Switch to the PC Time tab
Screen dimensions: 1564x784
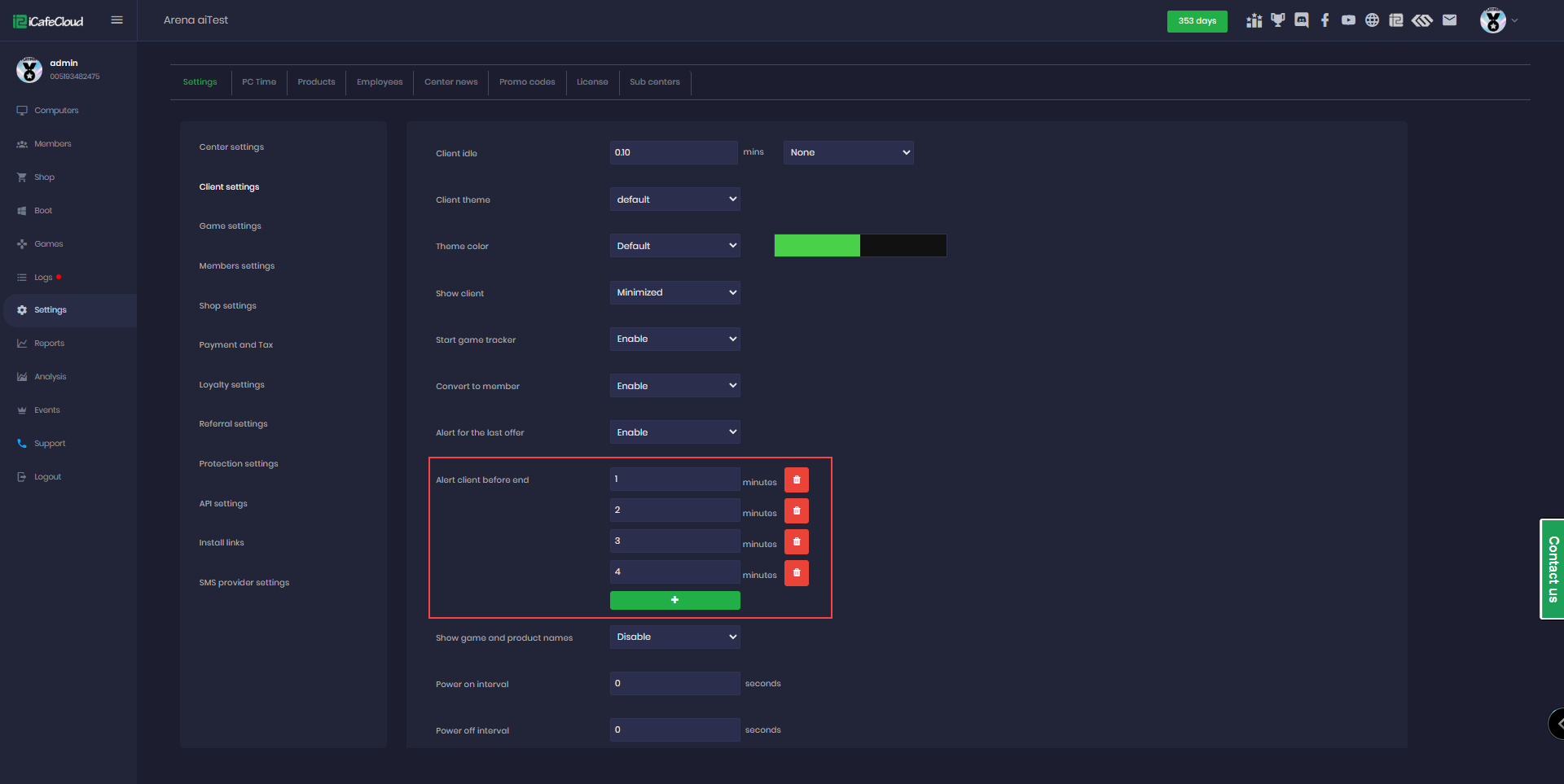click(259, 82)
